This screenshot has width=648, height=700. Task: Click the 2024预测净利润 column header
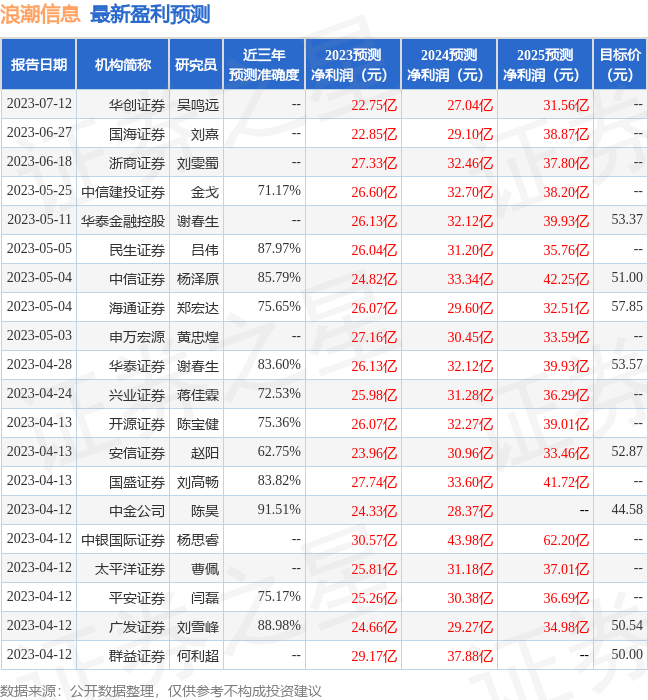pyautogui.click(x=449, y=64)
